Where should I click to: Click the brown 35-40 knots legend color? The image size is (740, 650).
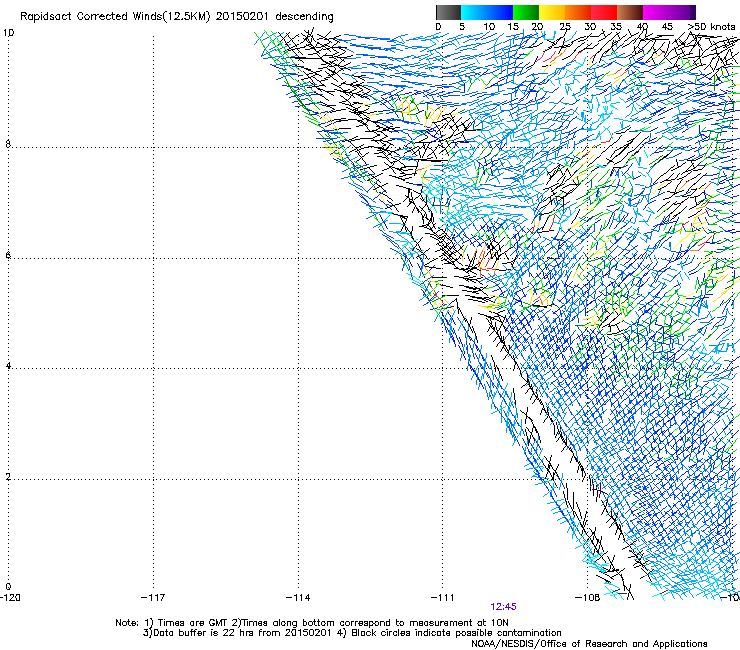[x=630, y=12]
